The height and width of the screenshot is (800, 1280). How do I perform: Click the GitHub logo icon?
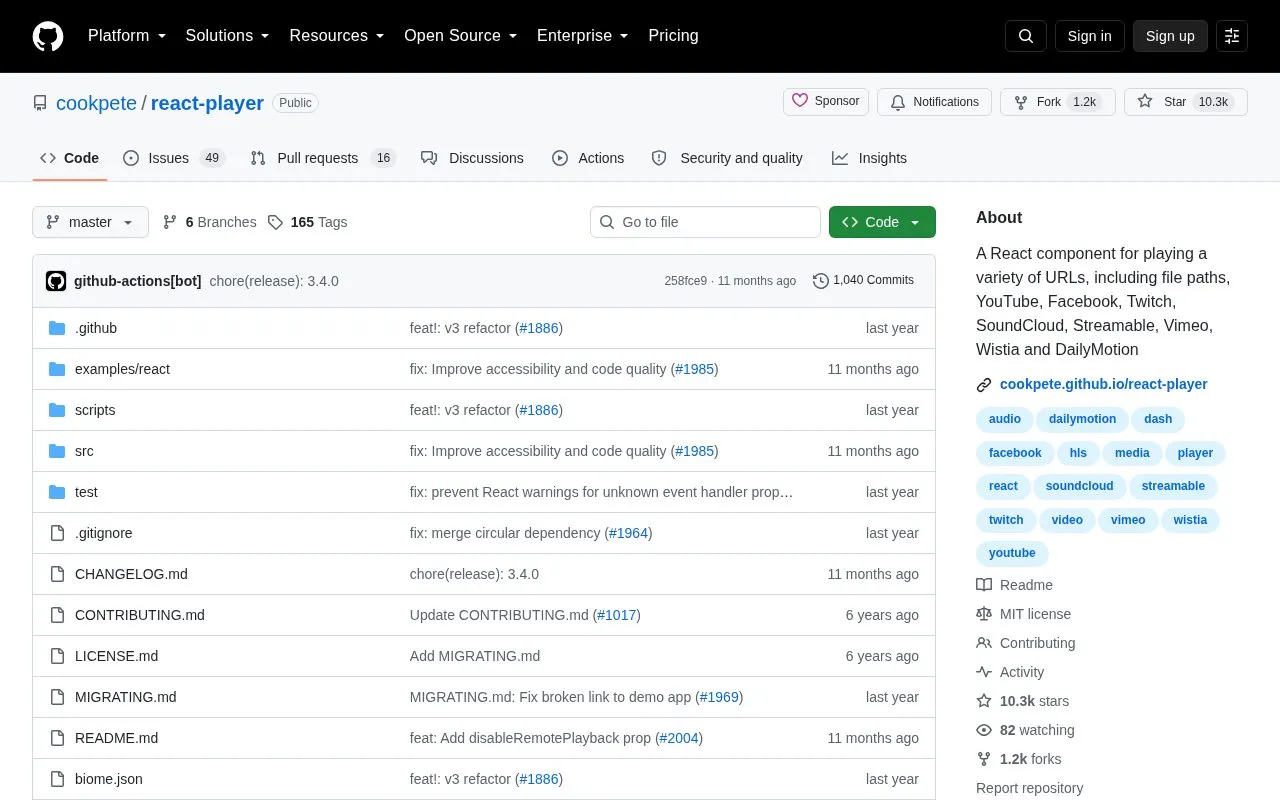click(x=48, y=36)
